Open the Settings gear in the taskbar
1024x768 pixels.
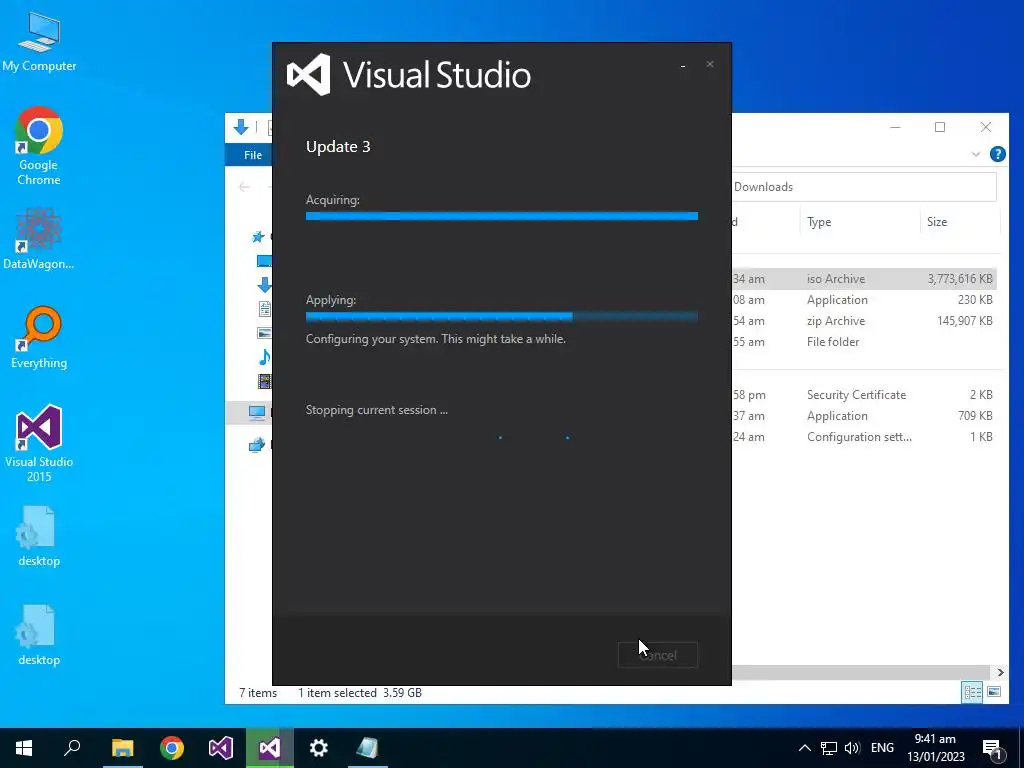319,748
